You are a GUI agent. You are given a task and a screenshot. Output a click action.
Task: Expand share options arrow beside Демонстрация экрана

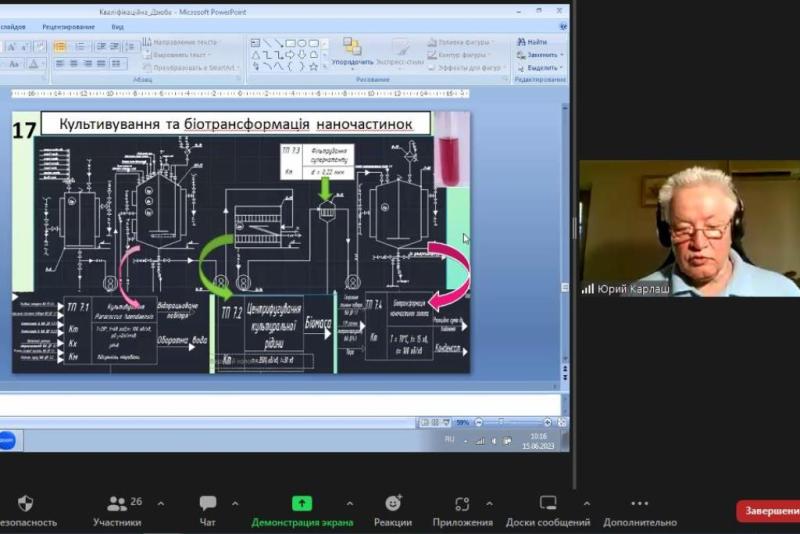pos(349,503)
